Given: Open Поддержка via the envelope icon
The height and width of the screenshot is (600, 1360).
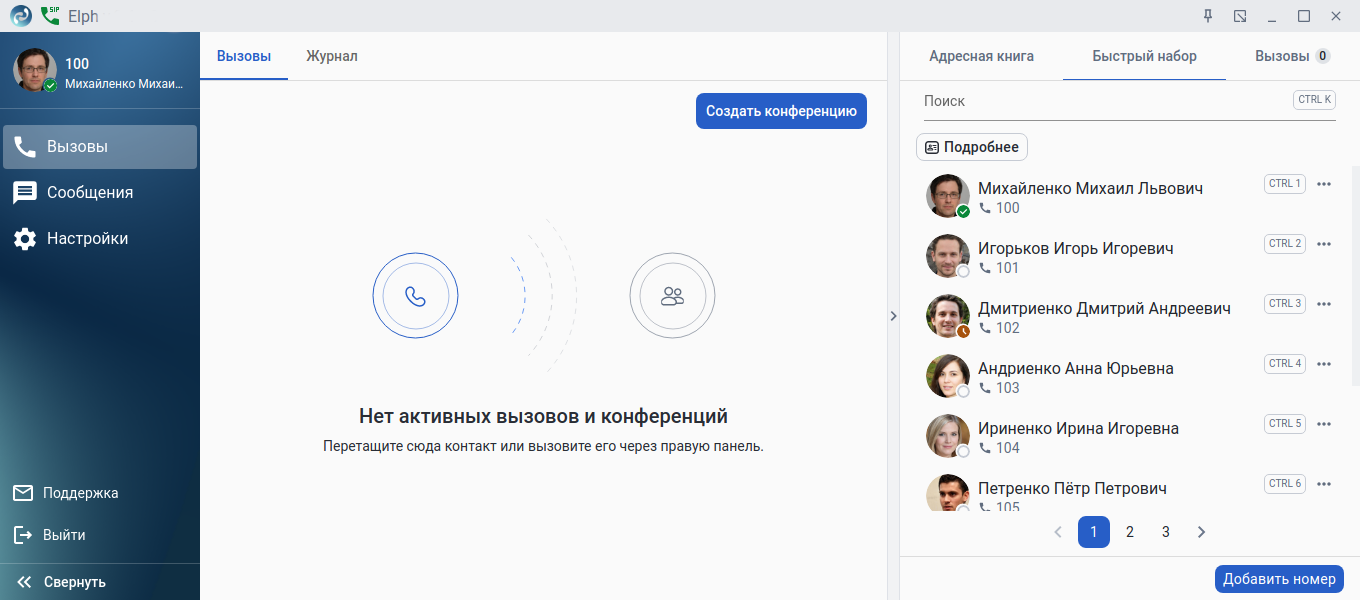Looking at the screenshot, I should point(23,493).
